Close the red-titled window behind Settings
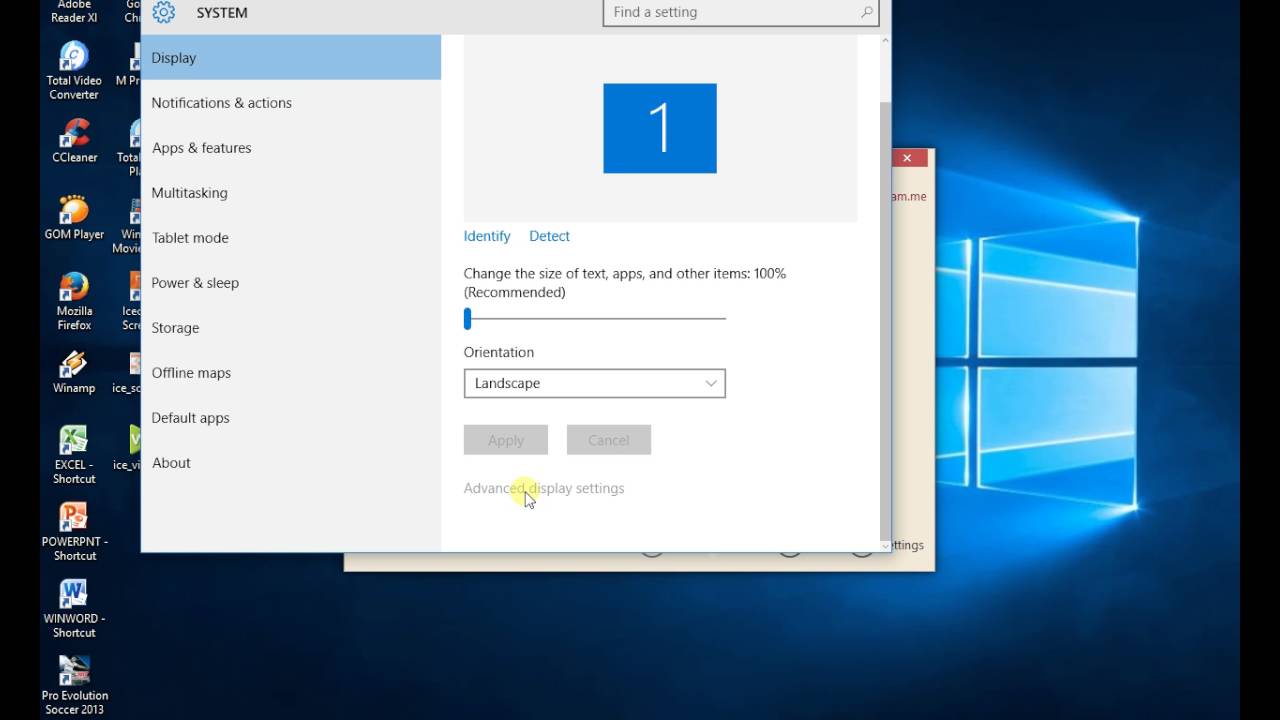Viewport: 1280px width, 720px height. [907, 158]
